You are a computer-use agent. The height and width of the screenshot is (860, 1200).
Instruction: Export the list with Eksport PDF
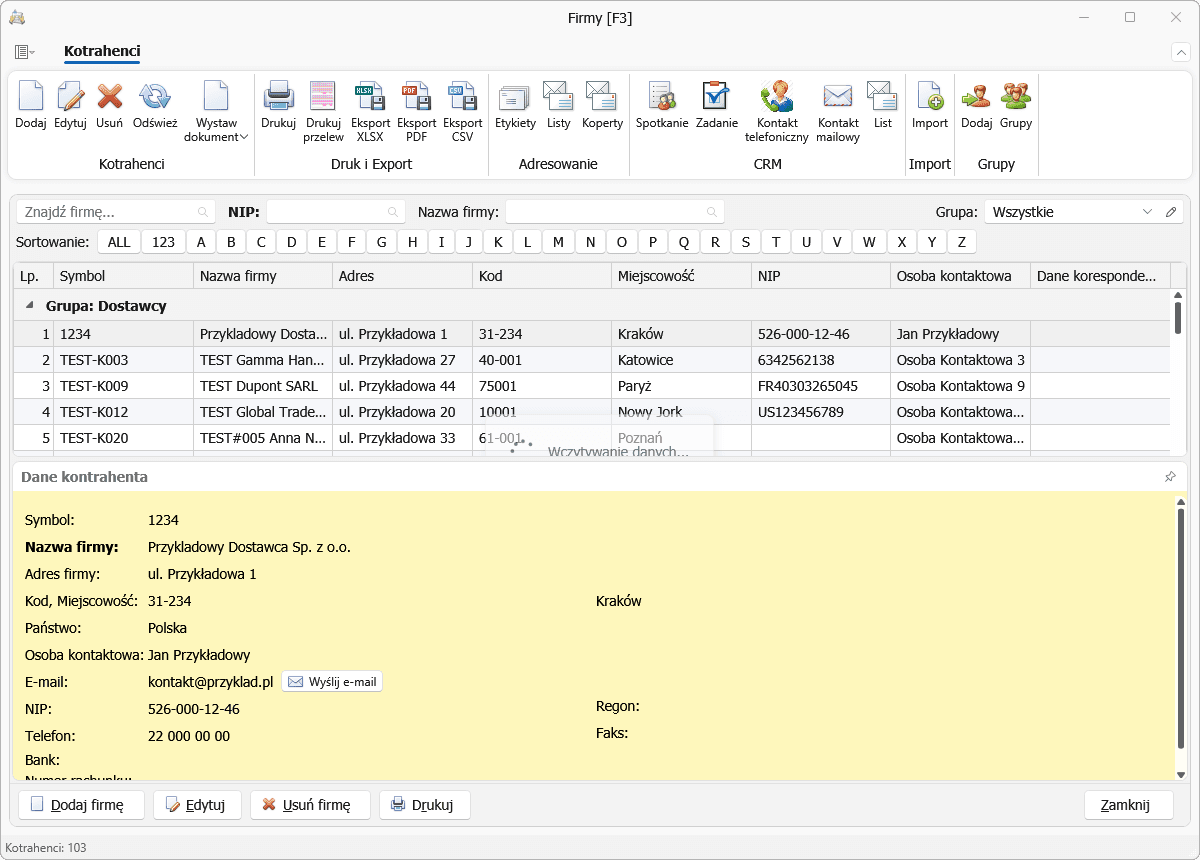click(416, 112)
